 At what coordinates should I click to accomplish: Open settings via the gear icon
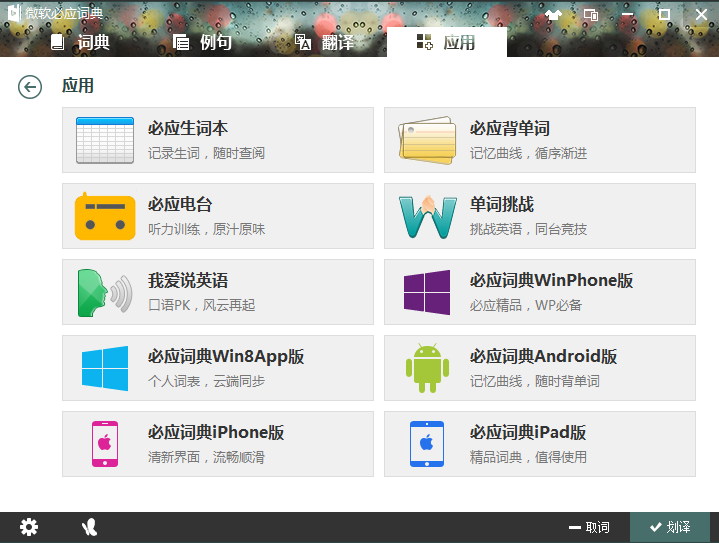tap(29, 527)
